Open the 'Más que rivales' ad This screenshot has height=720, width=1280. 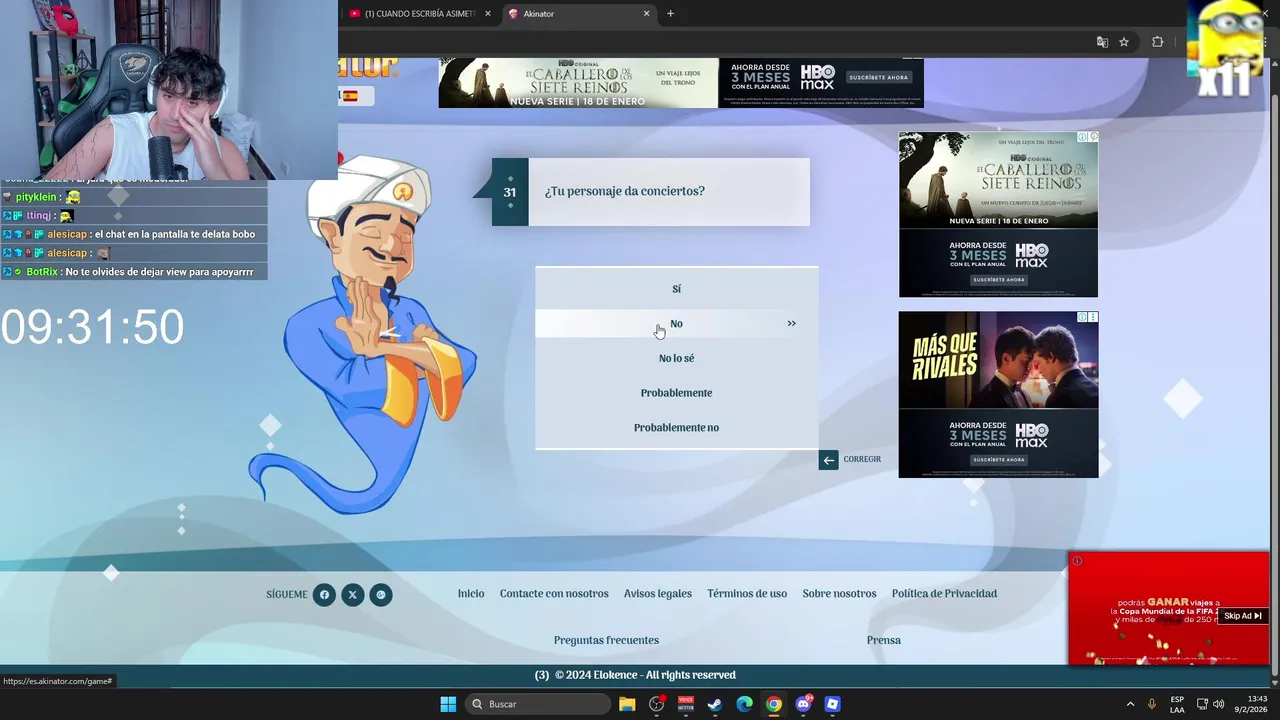point(998,394)
